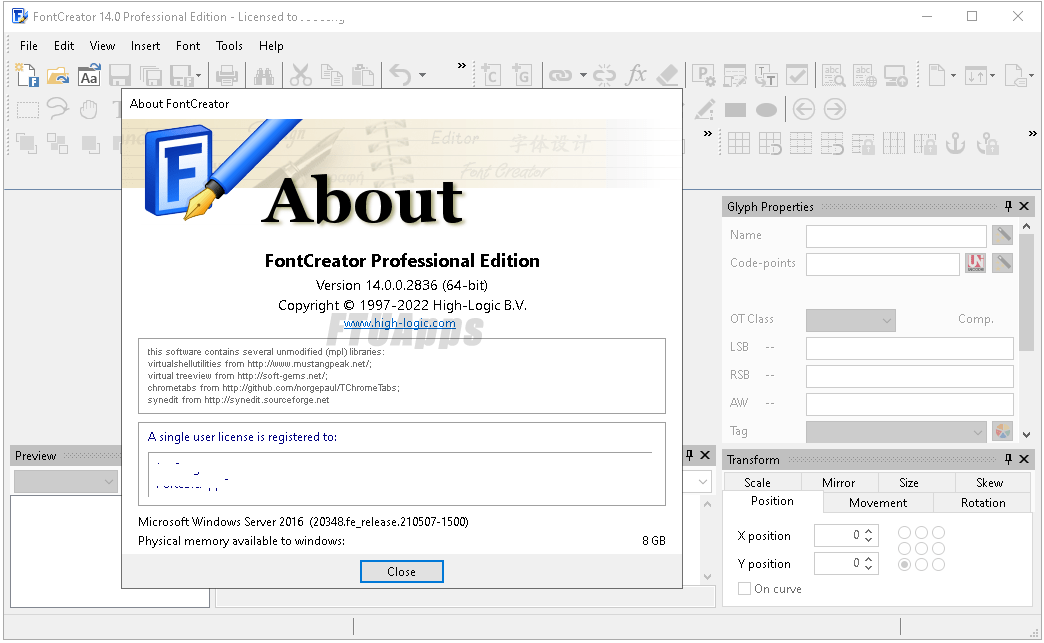The width and height of the screenshot is (1044, 643).
Task: Open the Undo dropdown arrow
Action: (422, 75)
